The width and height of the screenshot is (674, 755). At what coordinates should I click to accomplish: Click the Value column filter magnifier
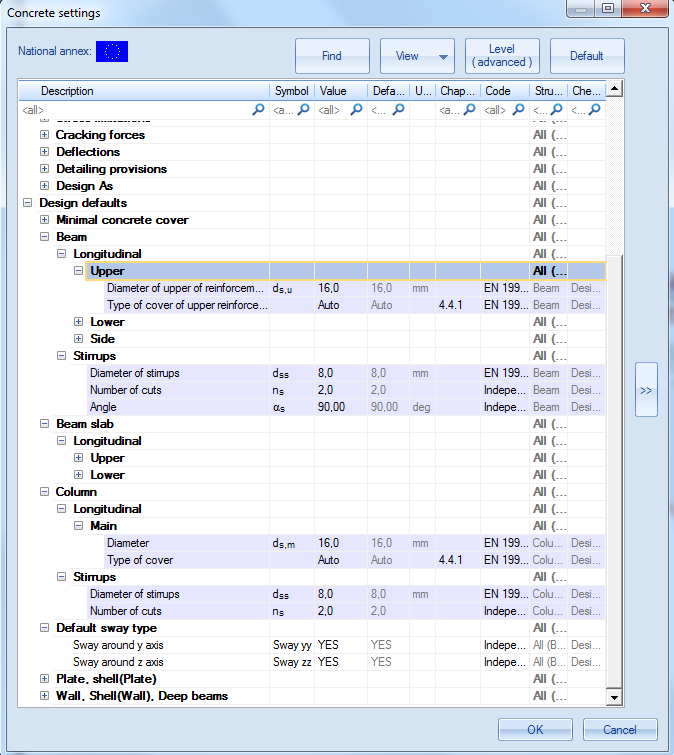356,110
